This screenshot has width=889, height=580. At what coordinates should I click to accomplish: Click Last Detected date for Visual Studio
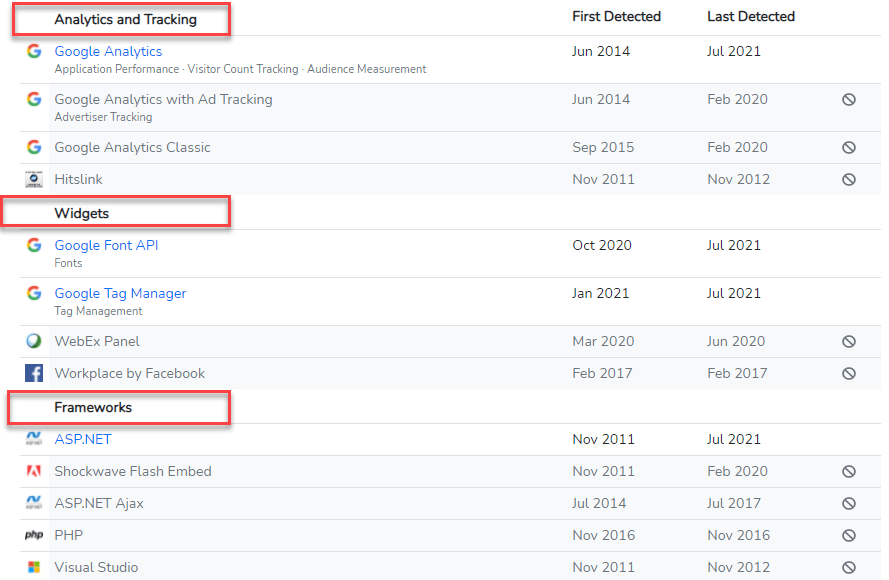tap(739, 567)
